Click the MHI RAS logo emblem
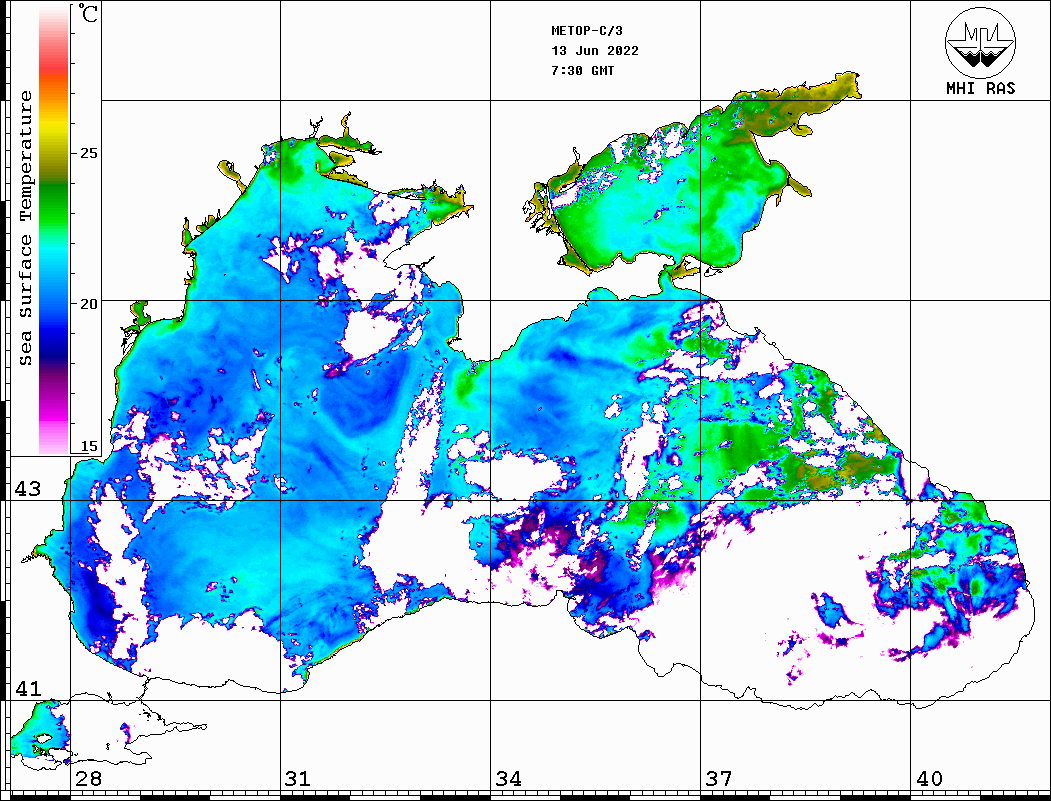 (x=981, y=42)
